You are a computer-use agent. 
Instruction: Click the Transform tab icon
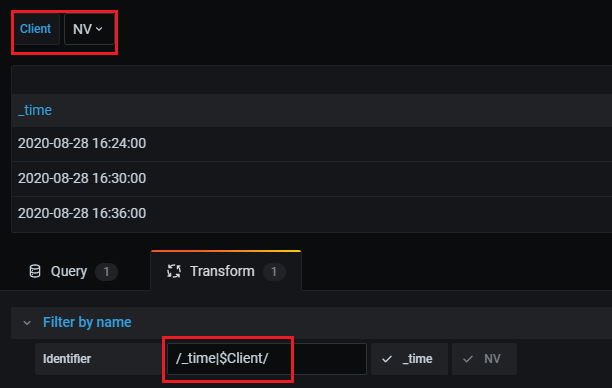174,271
